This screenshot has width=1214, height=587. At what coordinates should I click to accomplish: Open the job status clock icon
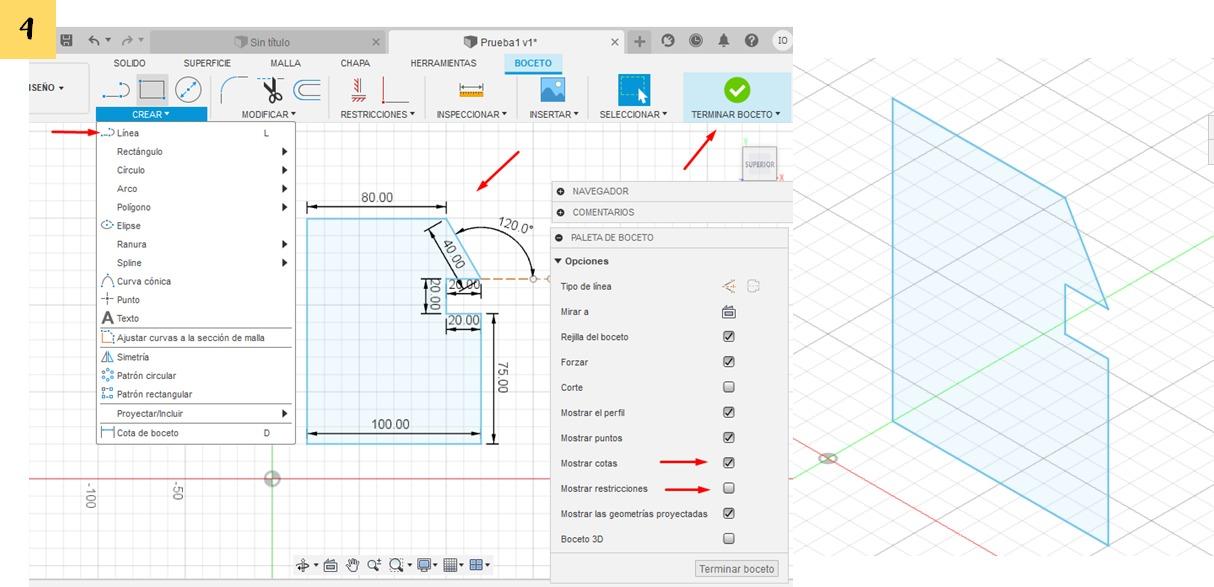(x=695, y=41)
